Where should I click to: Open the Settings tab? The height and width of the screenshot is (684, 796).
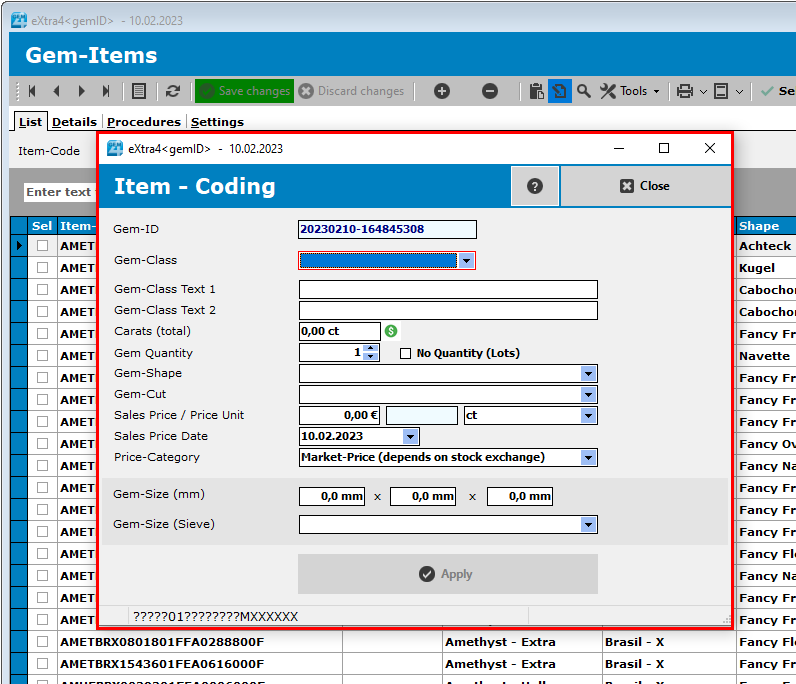tap(217, 122)
